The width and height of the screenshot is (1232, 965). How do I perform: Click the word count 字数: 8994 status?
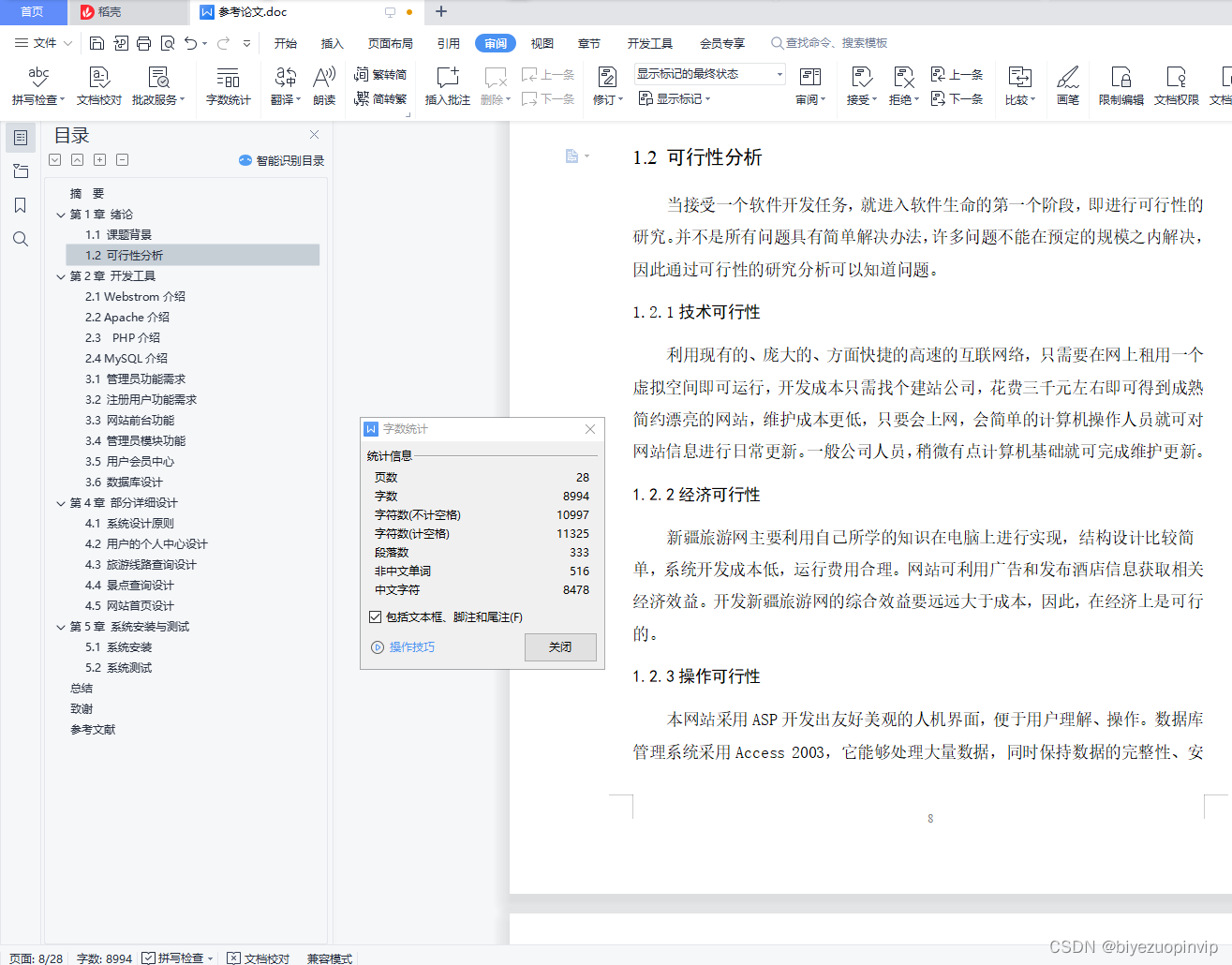[104, 958]
